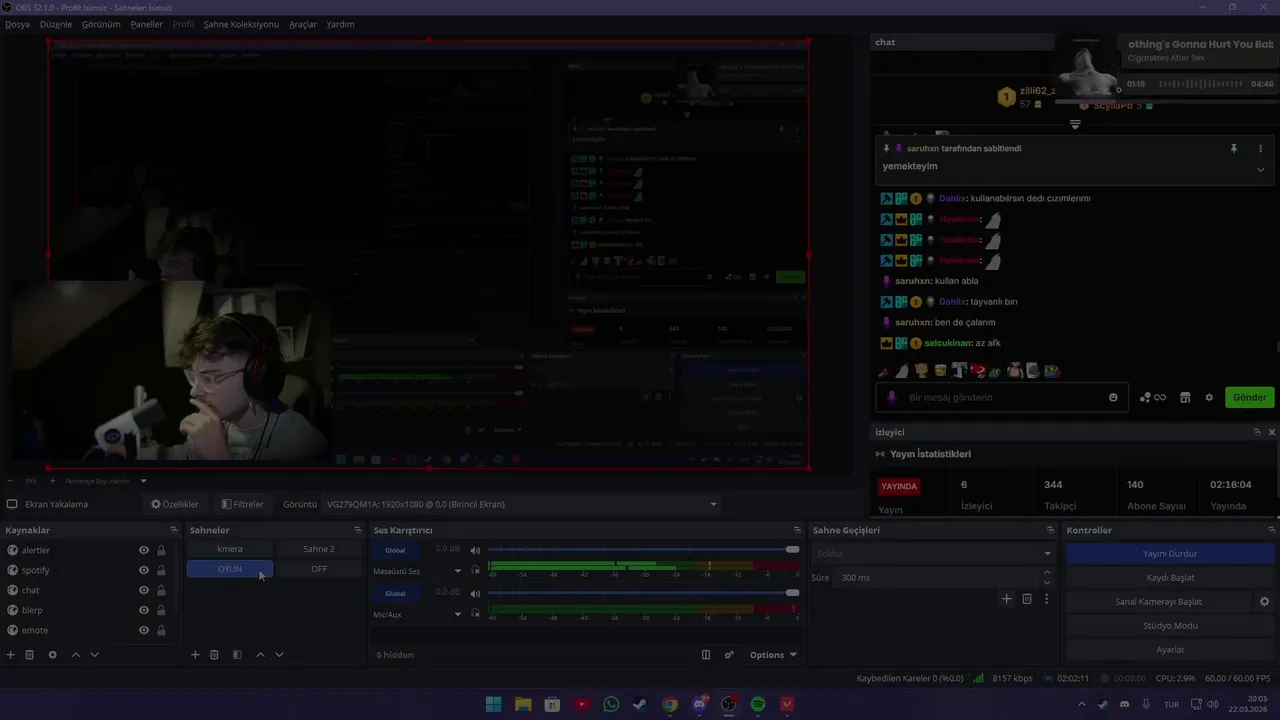Move scene up arrow in Sahneler

[x=260, y=655]
